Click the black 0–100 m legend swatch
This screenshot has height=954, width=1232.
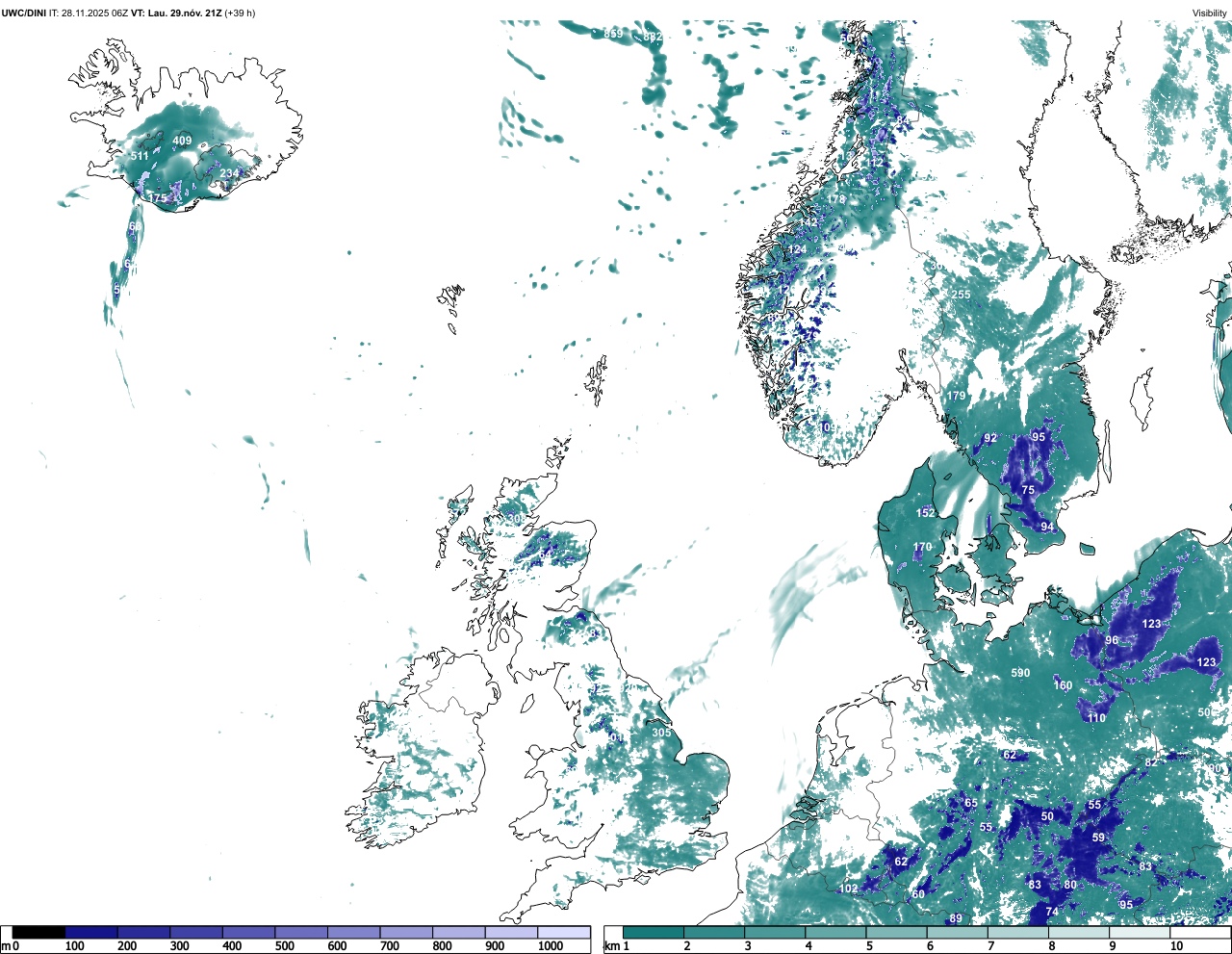[x=38, y=932]
